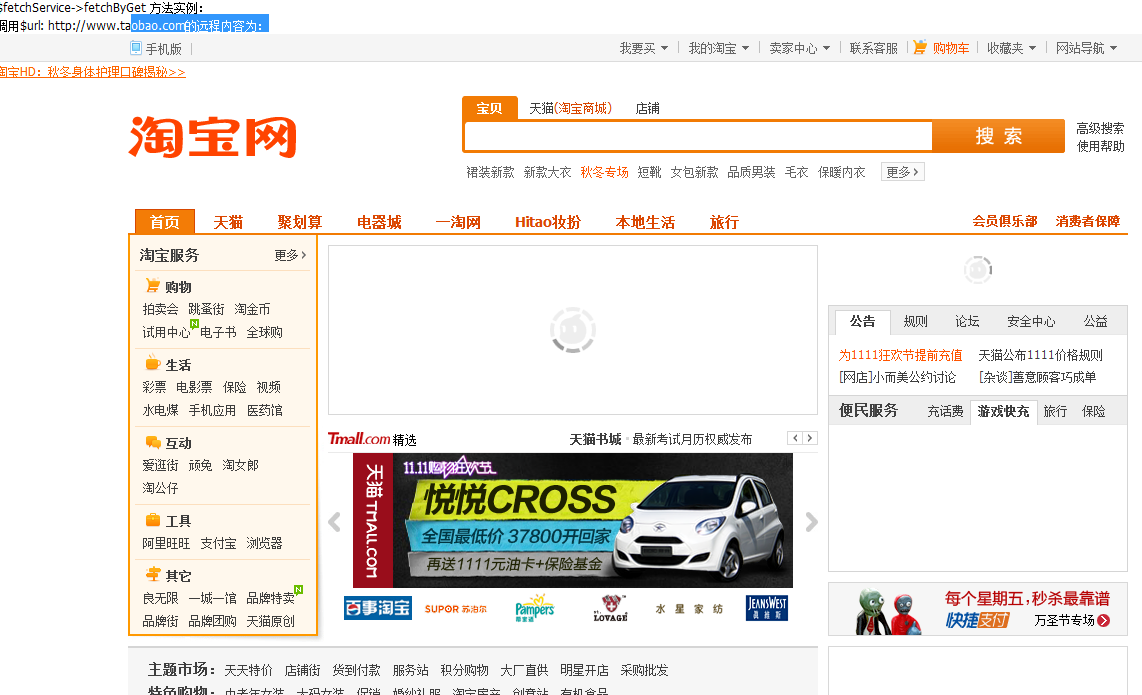The height and width of the screenshot is (695, 1142).
Task: Click small next arrow beside 天猫书城
Action: pyautogui.click(x=809, y=438)
